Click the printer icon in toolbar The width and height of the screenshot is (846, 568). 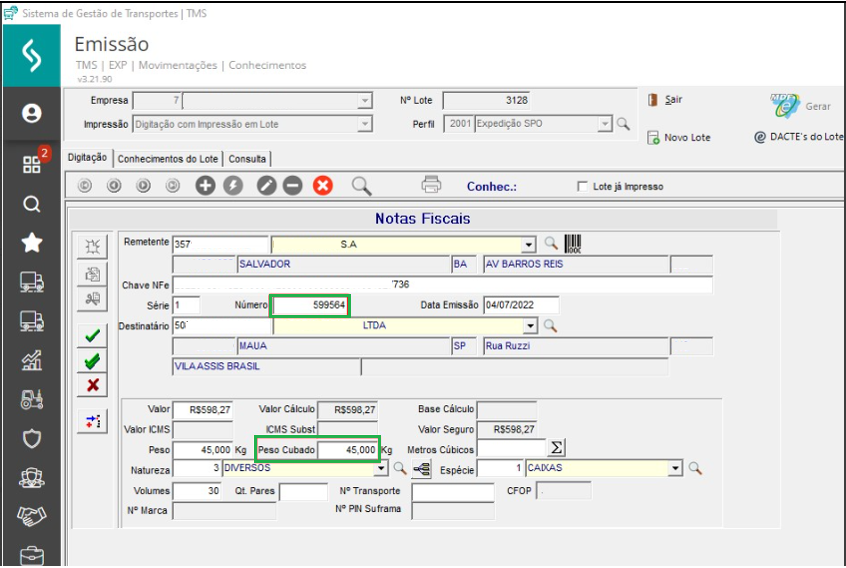(x=431, y=185)
